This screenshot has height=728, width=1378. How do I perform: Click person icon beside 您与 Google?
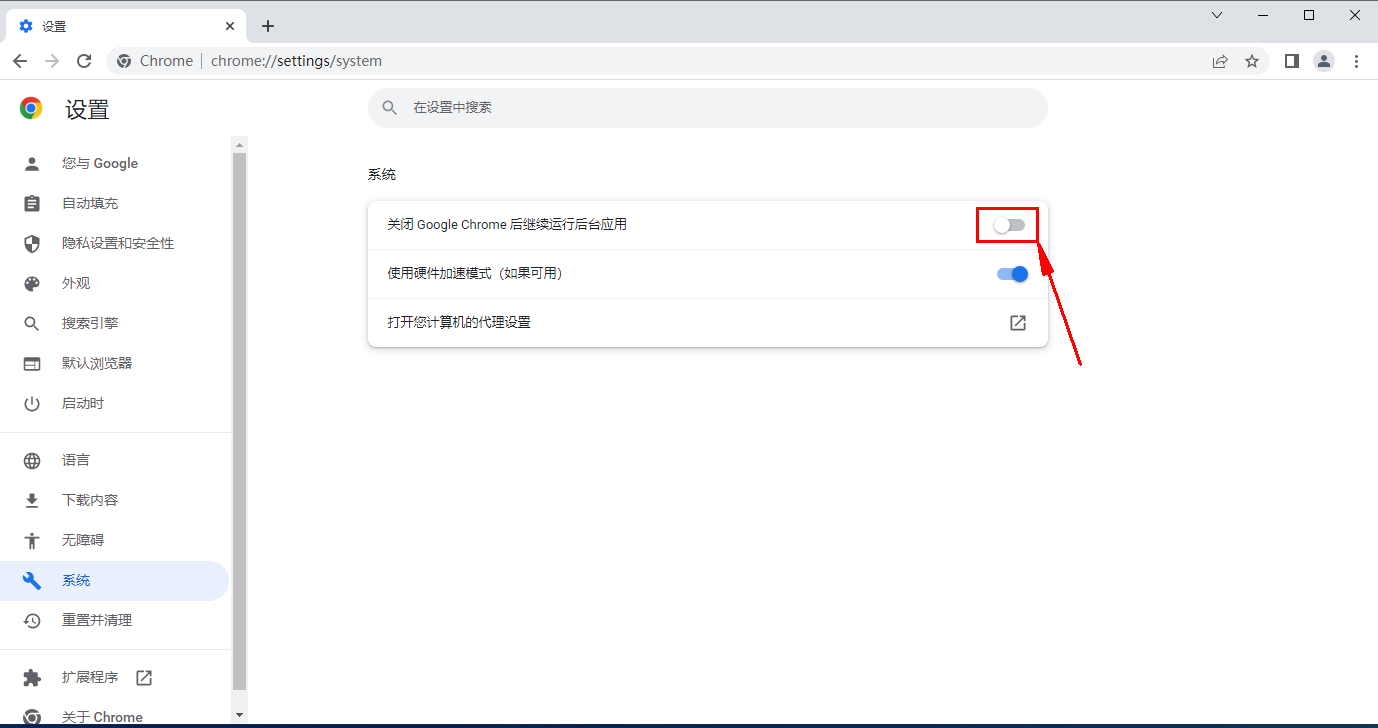[32, 163]
